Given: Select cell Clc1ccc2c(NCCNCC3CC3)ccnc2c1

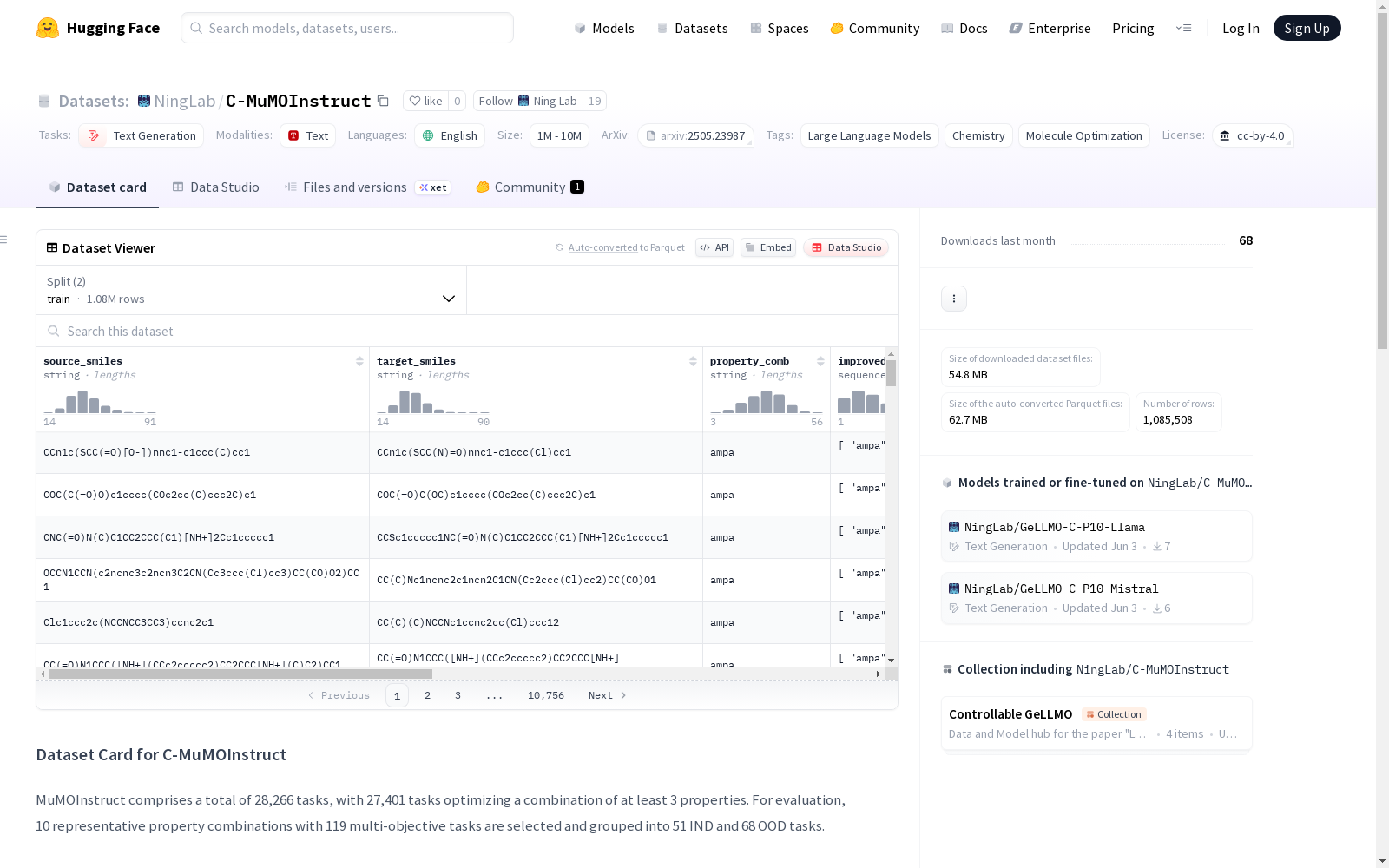Looking at the screenshot, I should 203,622.
